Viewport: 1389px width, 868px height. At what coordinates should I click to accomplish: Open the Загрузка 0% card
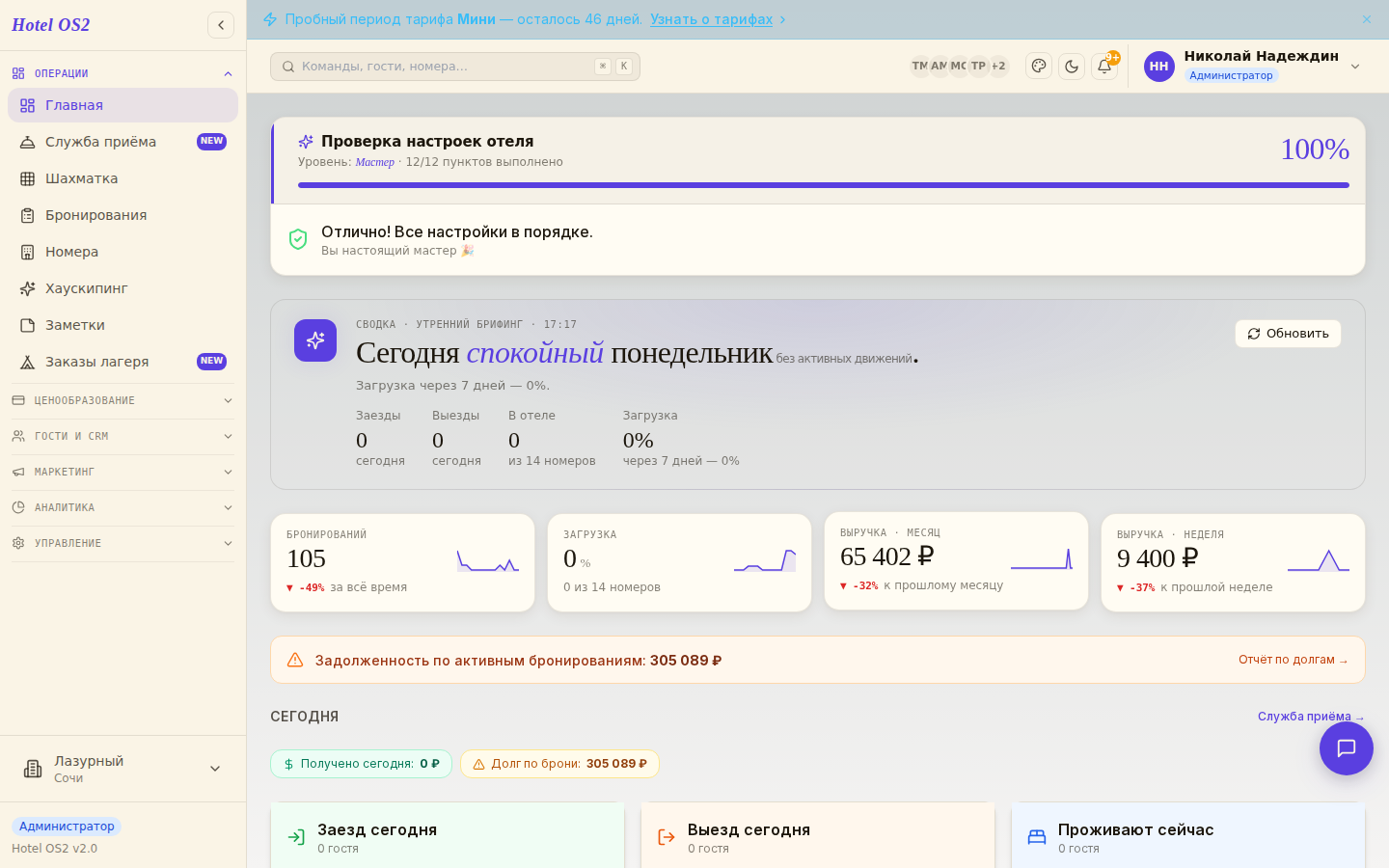coord(679,562)
